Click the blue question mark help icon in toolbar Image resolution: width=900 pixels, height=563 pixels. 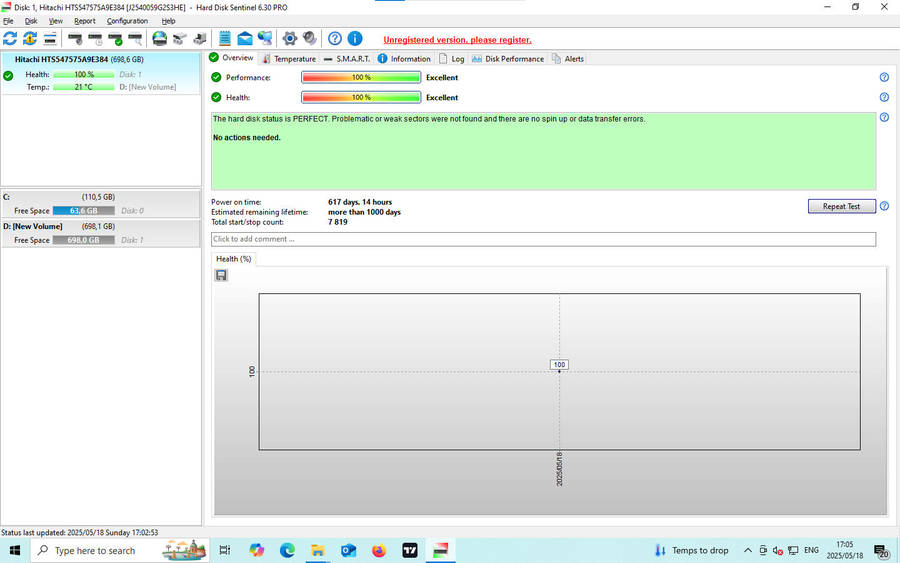click(x=335, y=39)
